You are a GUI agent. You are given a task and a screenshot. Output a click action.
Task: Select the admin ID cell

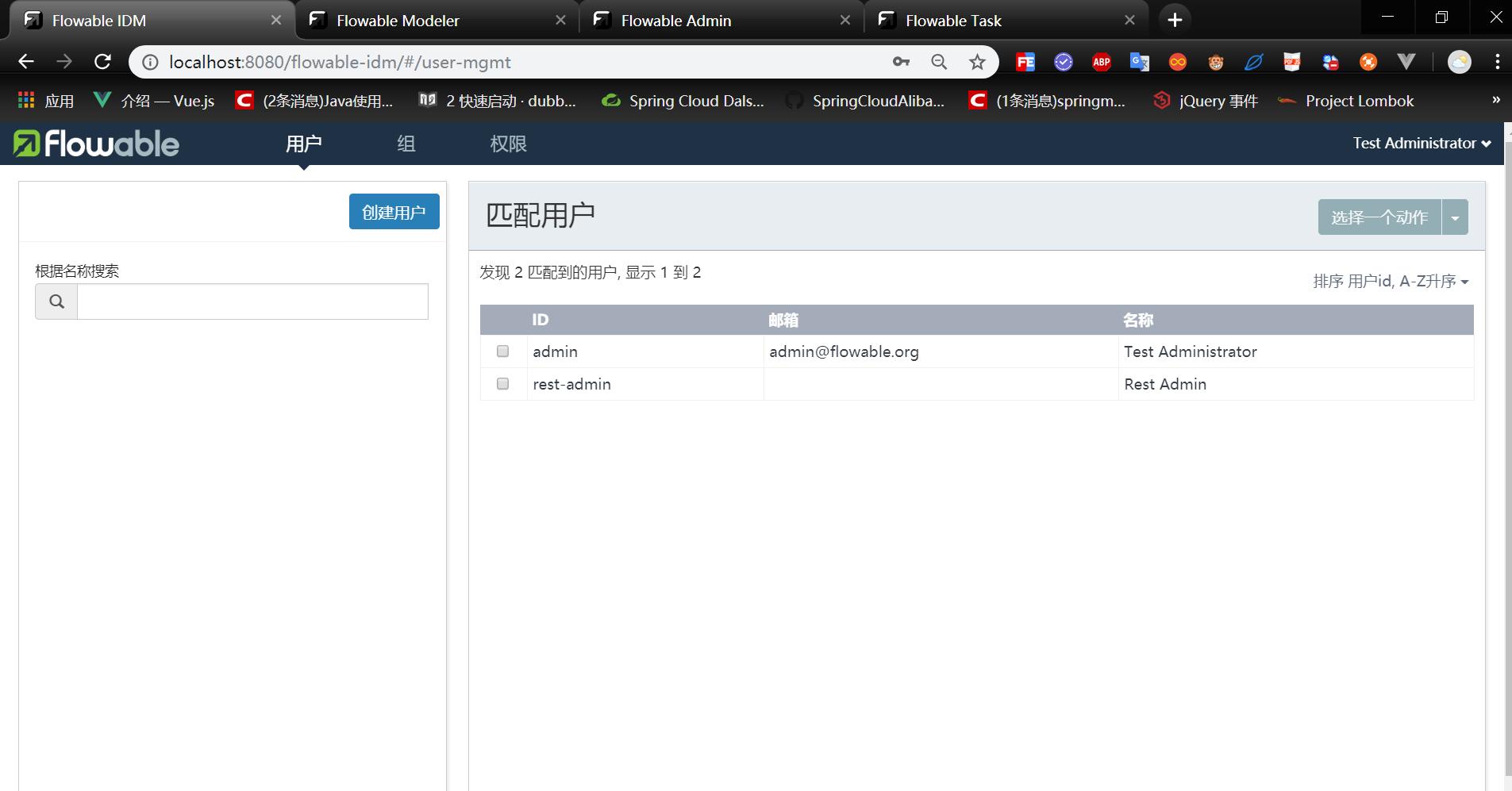[645, 351]
